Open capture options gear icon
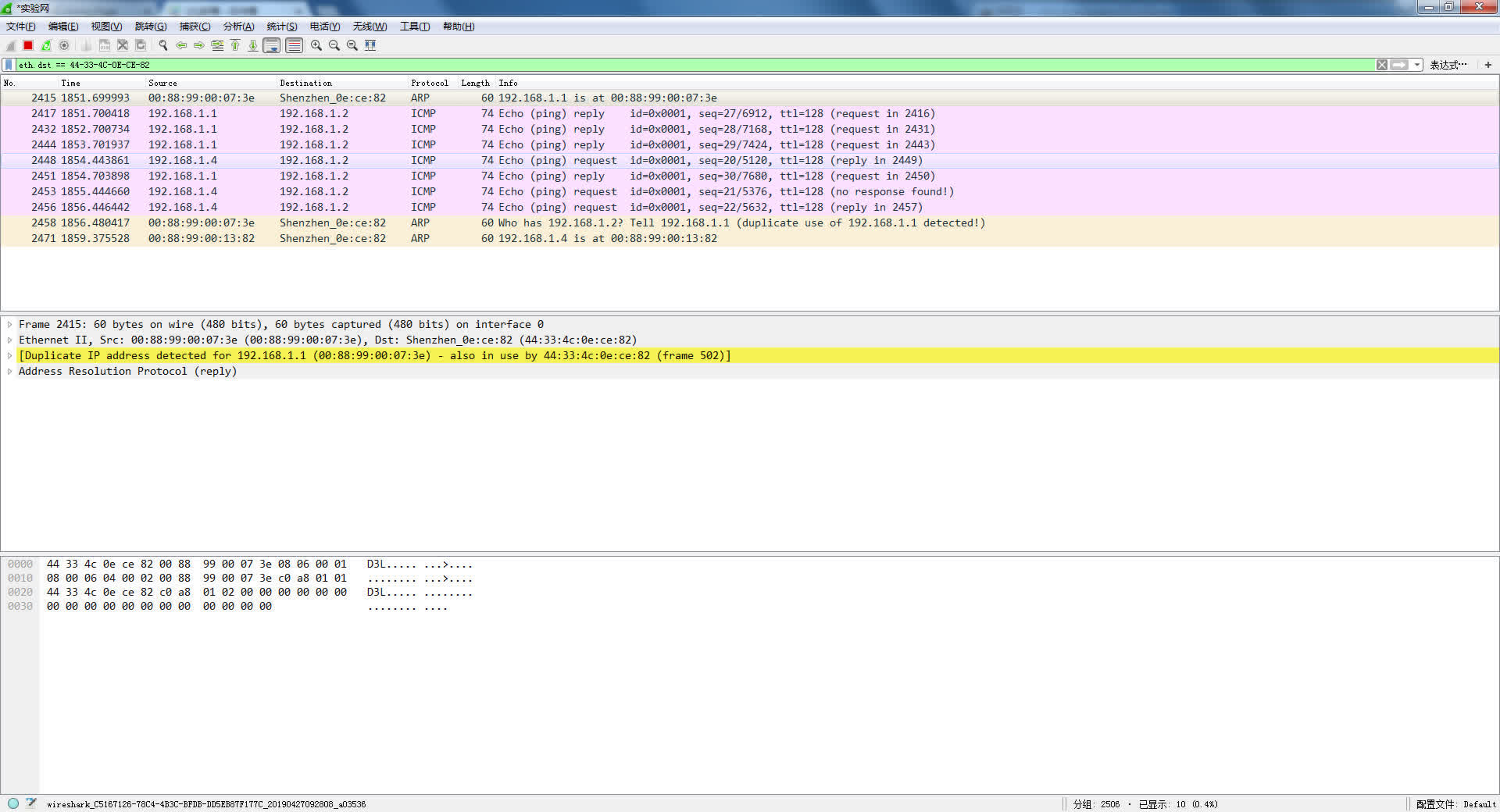 point(64,45)
